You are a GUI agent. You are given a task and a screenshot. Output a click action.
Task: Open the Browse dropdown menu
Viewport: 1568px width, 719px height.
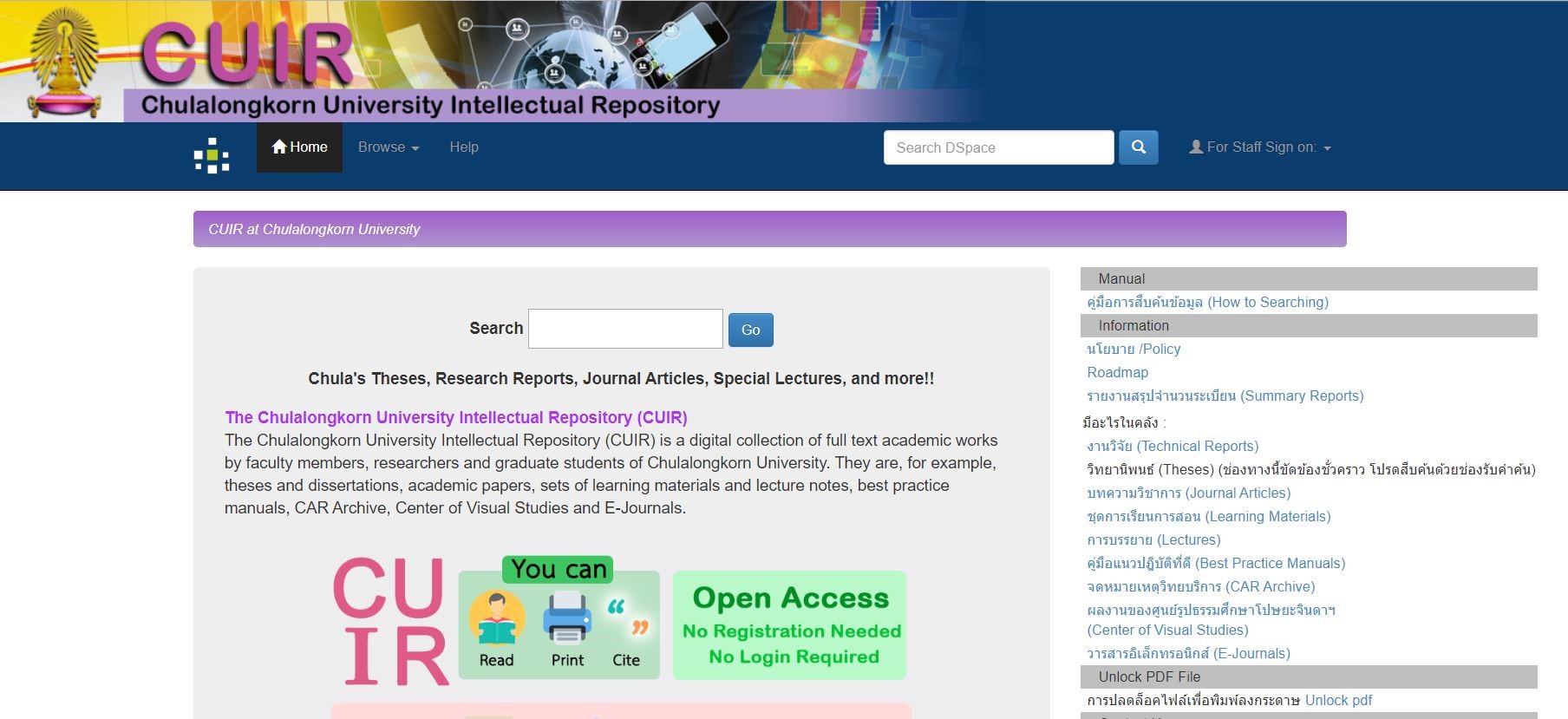[x=389, y=147]
